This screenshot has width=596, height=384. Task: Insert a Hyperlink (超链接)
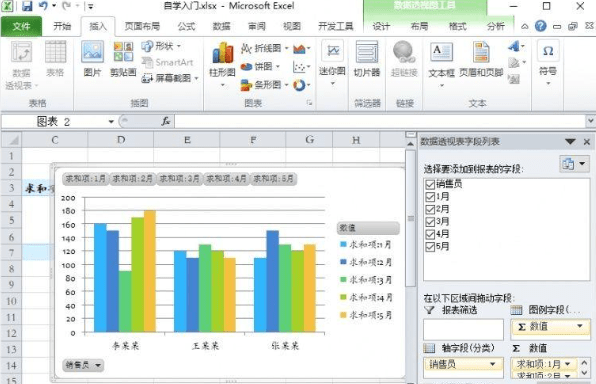(x=404, y=59)
